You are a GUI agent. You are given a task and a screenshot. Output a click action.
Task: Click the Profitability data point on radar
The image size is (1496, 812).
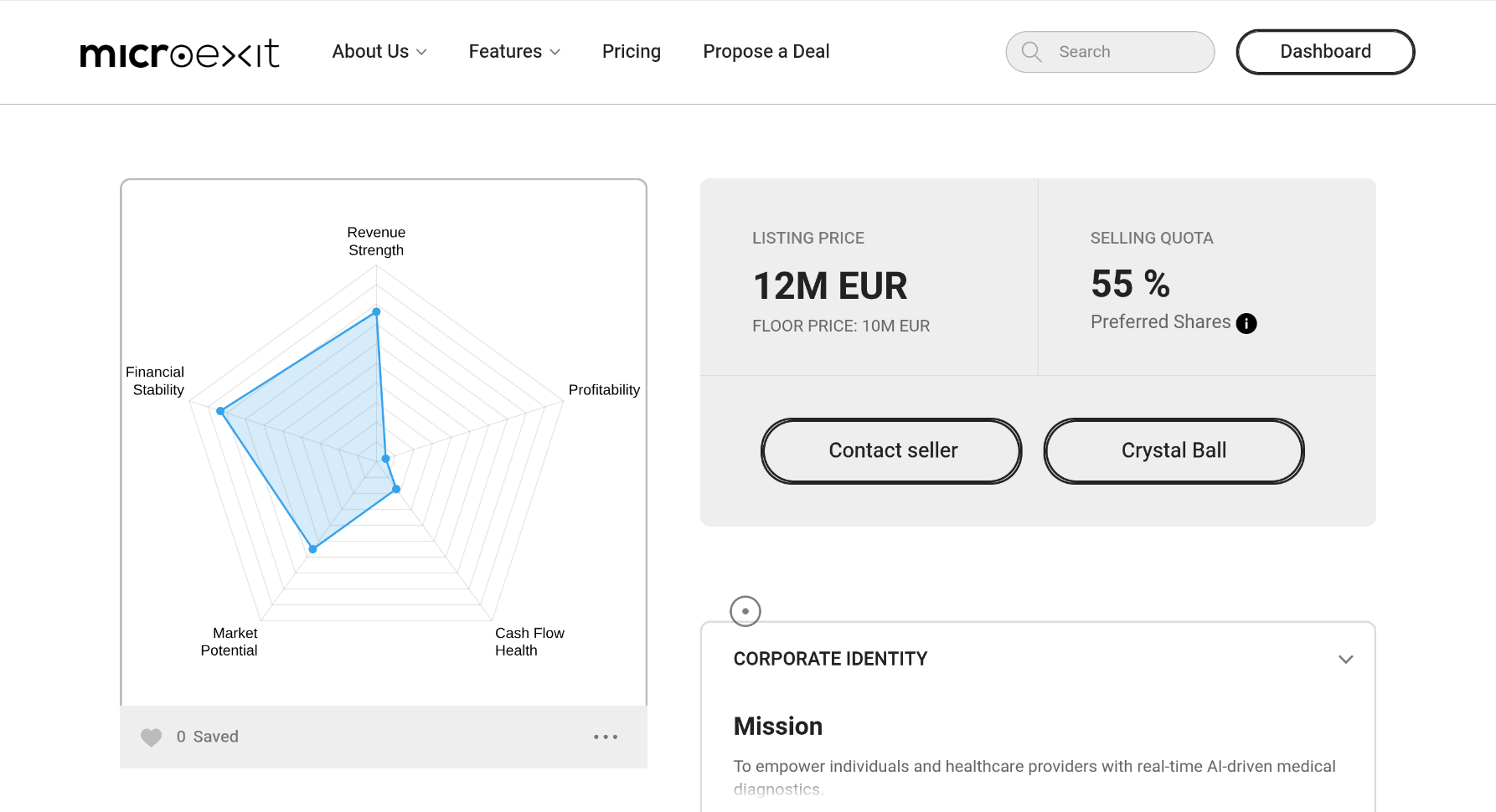point(386,459)
